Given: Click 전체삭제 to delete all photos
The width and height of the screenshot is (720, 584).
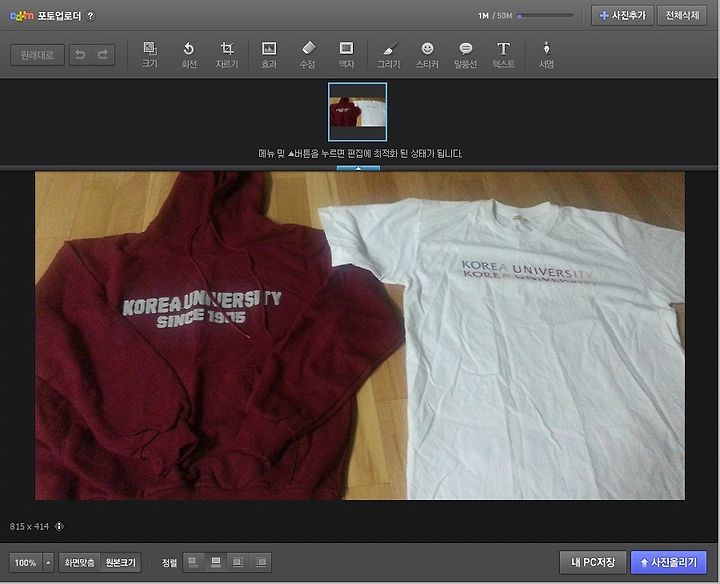Looking at the screenshot, I should click(682, 16).
